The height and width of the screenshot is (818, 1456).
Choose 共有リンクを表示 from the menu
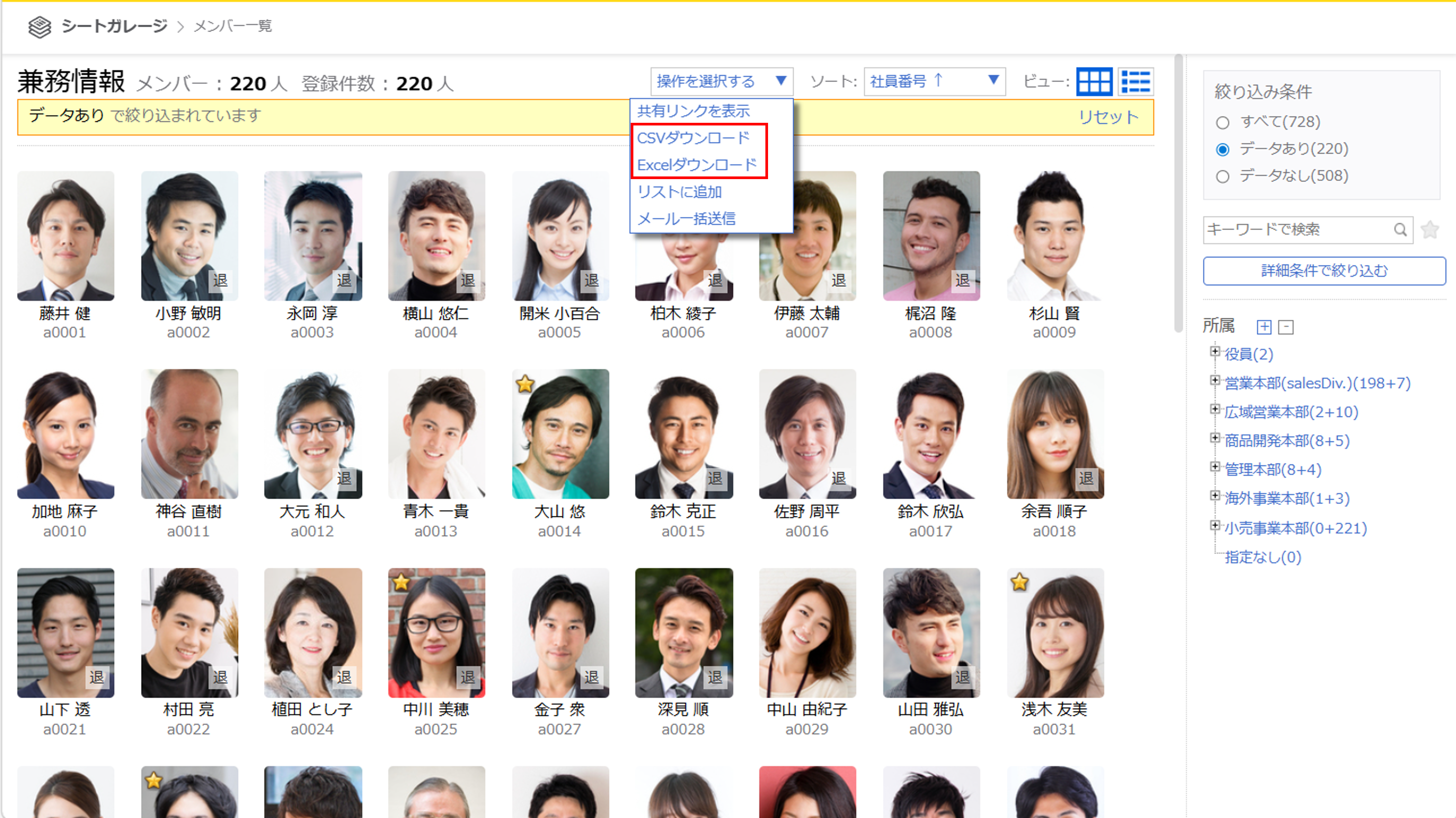[x=694, y=111]
